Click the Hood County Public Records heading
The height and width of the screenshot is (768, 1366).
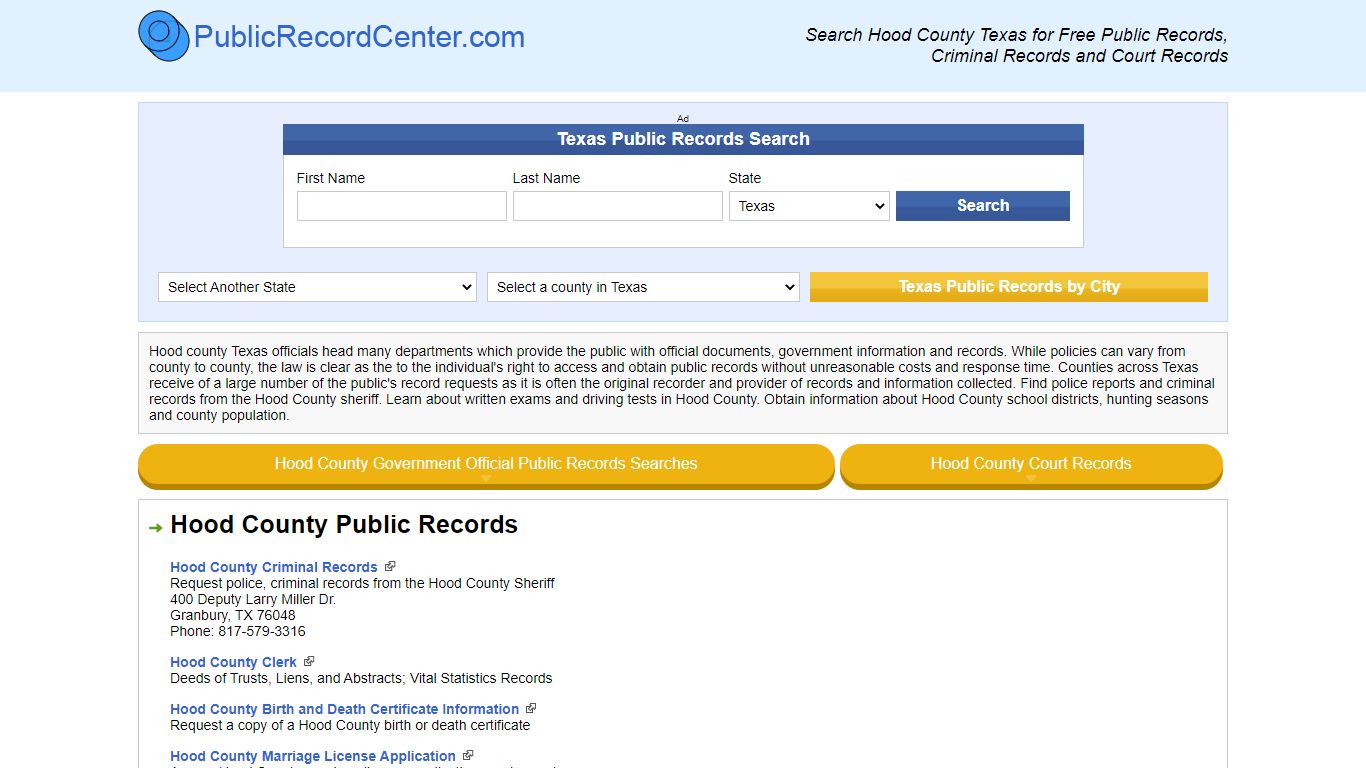coord(344,525)
